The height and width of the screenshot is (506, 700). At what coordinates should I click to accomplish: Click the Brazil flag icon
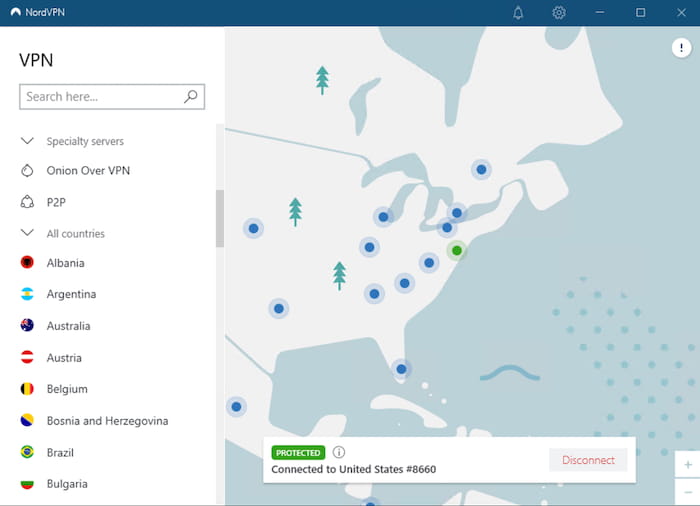pyautogui.click(x=27, y=452)
